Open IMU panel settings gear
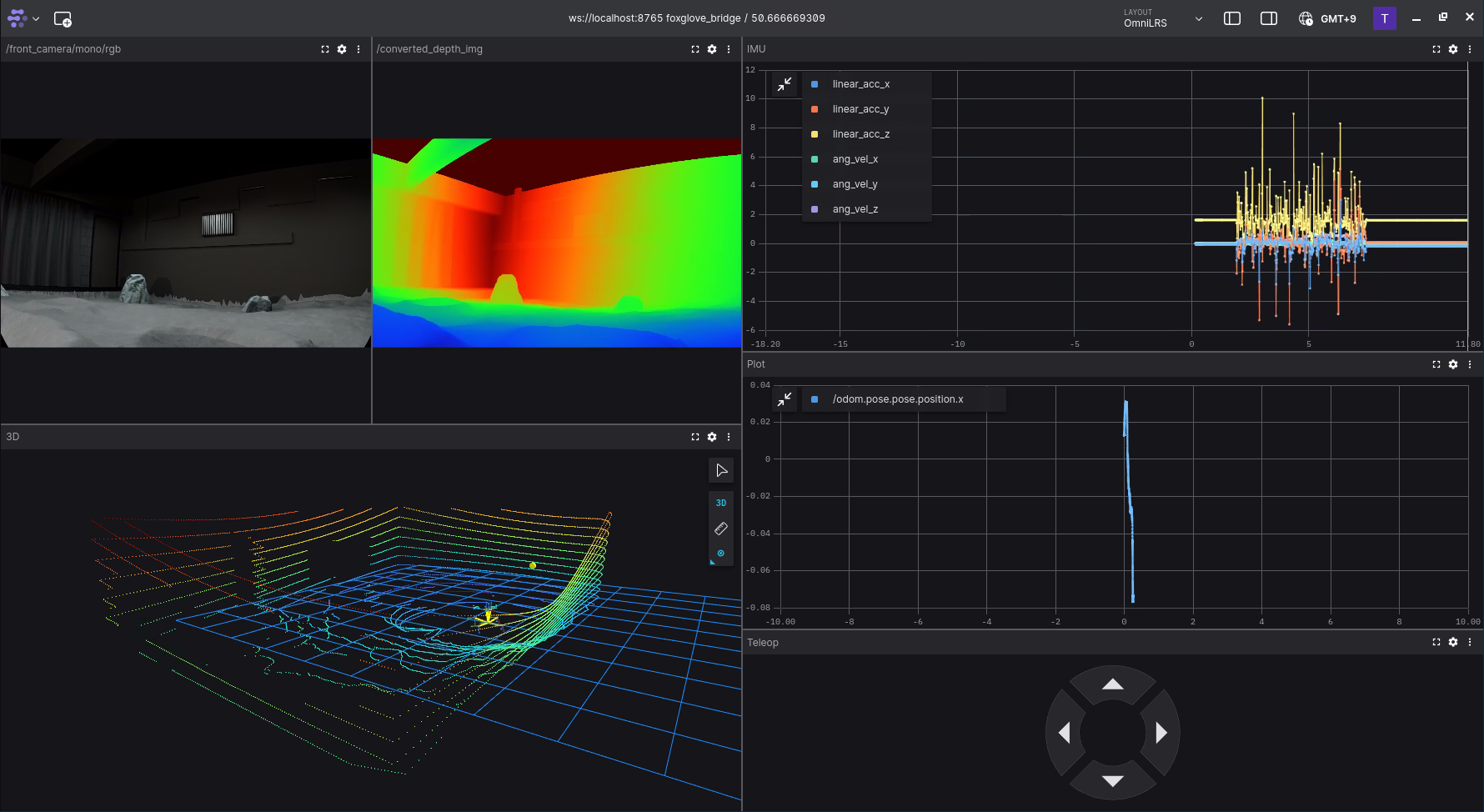Viewport: 1484px width, 812px height. click(x=1453, y=49)
